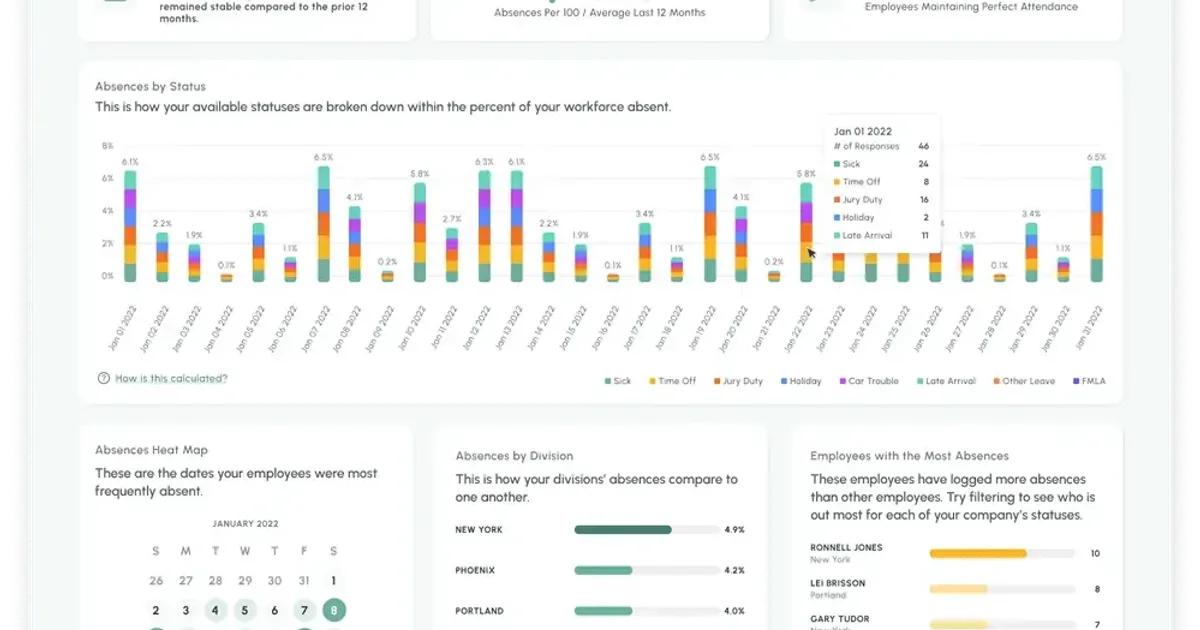Select January 8 on heat map calendar
Image resolution: width=1200 pixels, height=630 pixels.
333,610
